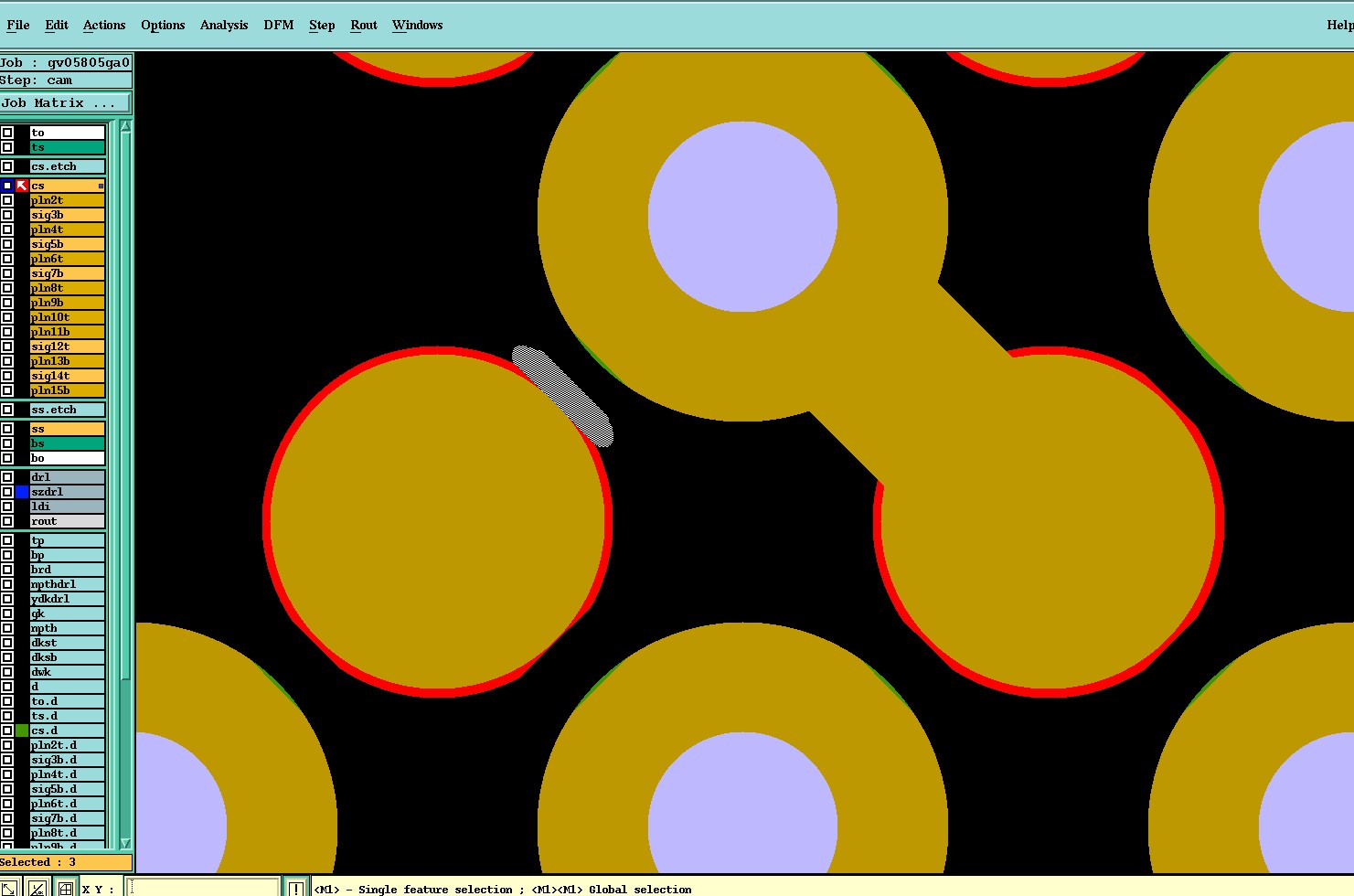Open the Analysis menu
Viewport: 1354px width, 896px height.
click(x=224, y=25)
